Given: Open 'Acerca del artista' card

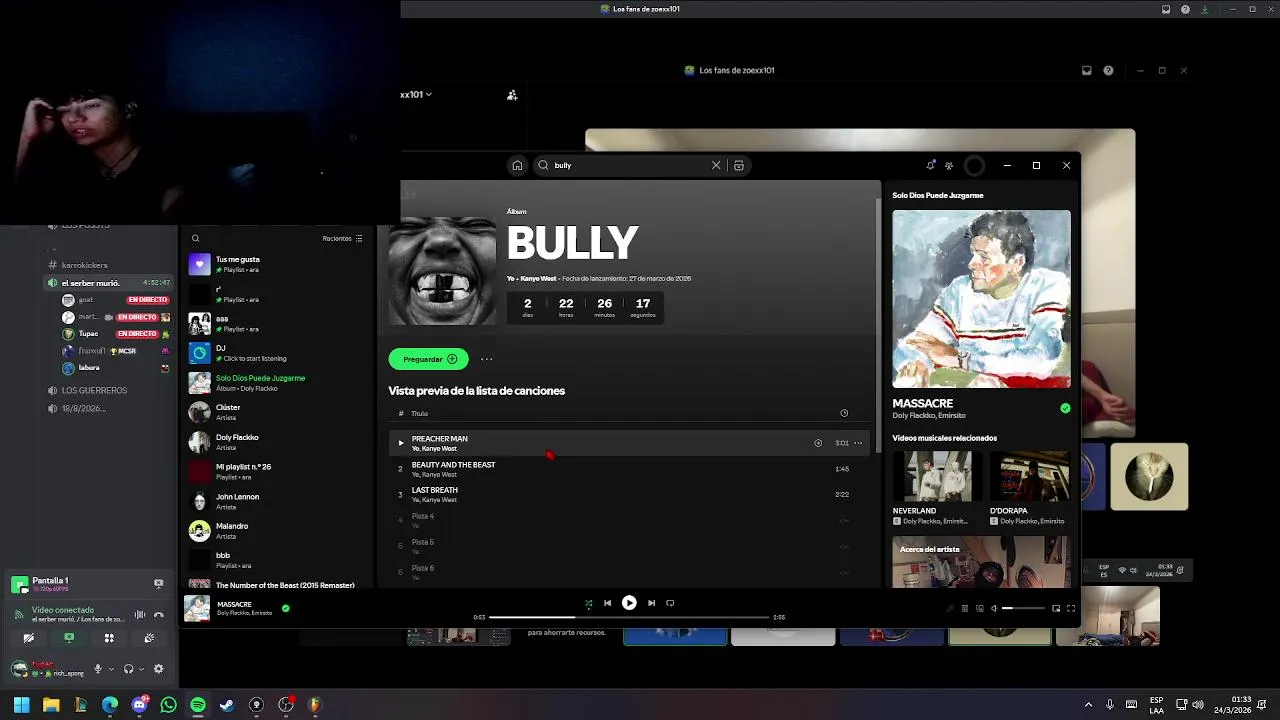Looking at the screenshot, I should (x=981, y=562).
